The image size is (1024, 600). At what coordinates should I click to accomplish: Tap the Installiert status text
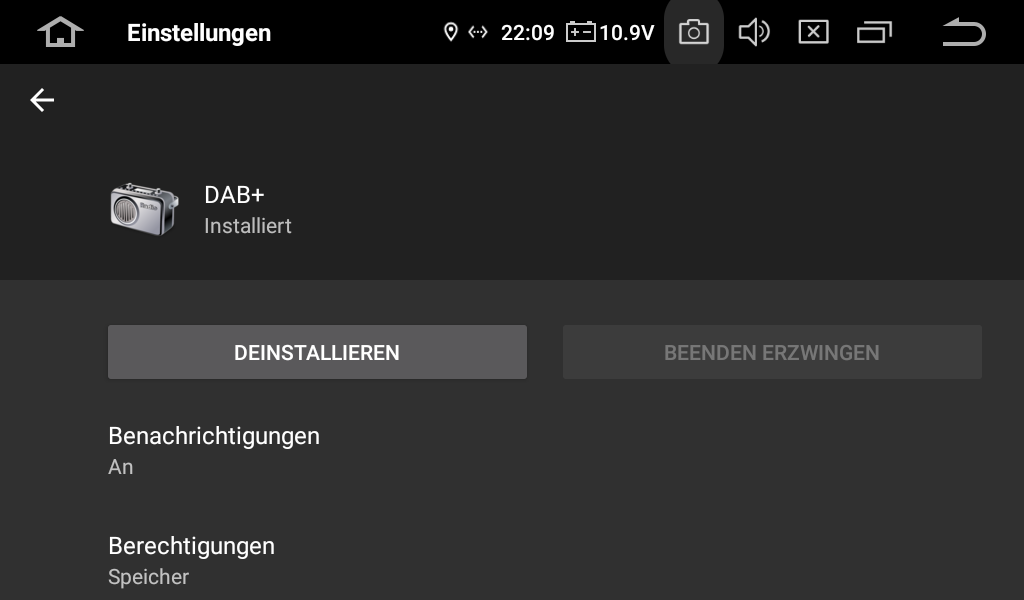pos(248,226)
